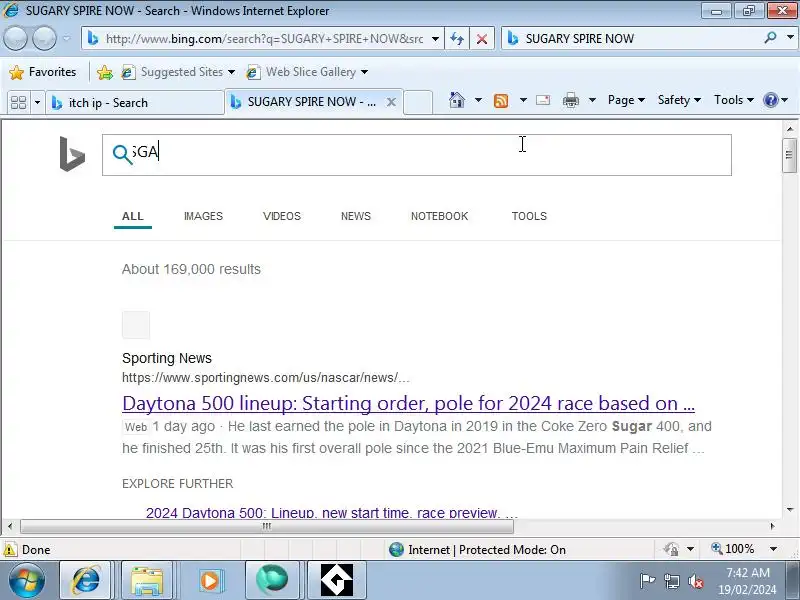Open the Daytona 500 lineup result link

(x=408, y=404)
